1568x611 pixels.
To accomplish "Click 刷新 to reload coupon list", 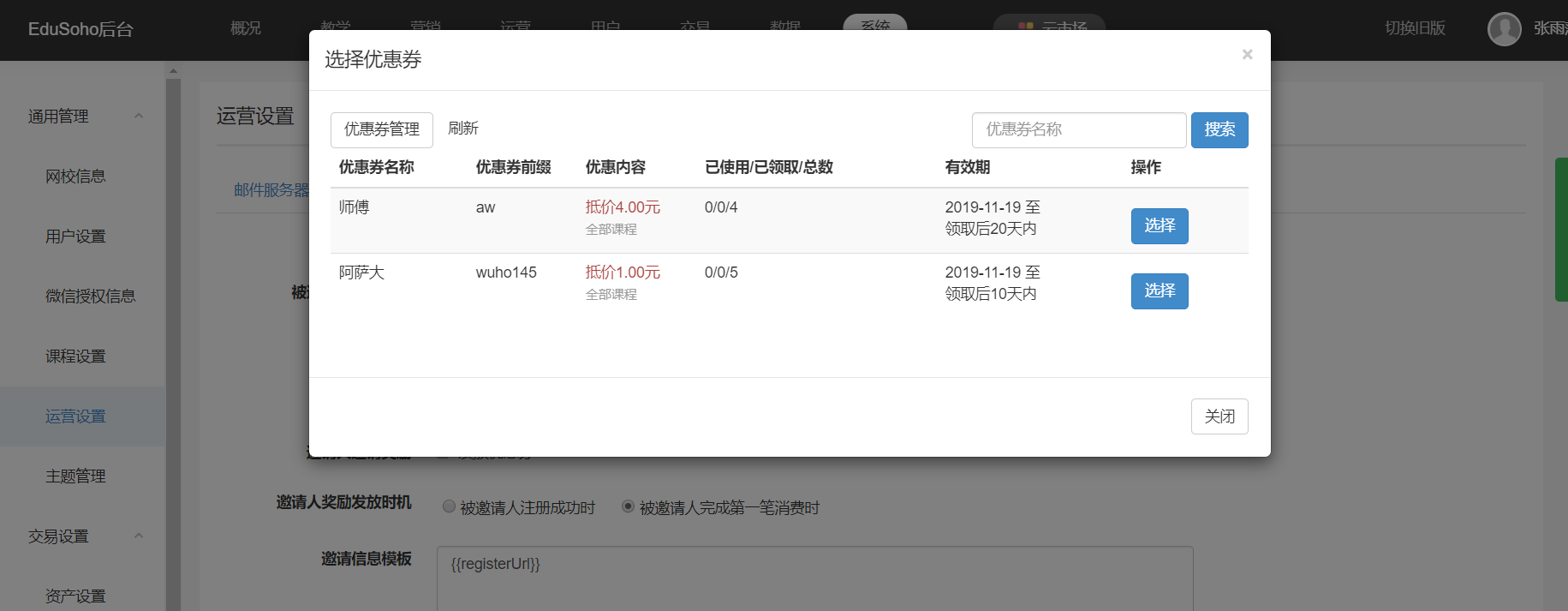I will (x=462, y=129).
